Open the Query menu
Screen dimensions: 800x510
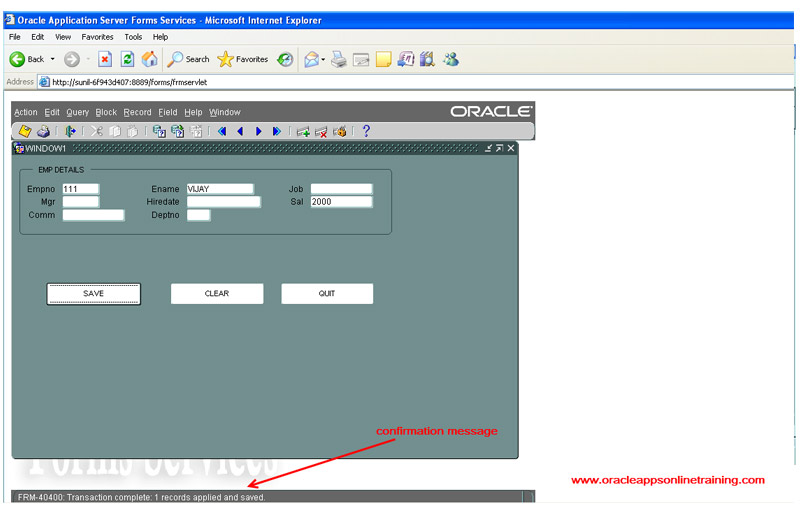coord(78,112)
